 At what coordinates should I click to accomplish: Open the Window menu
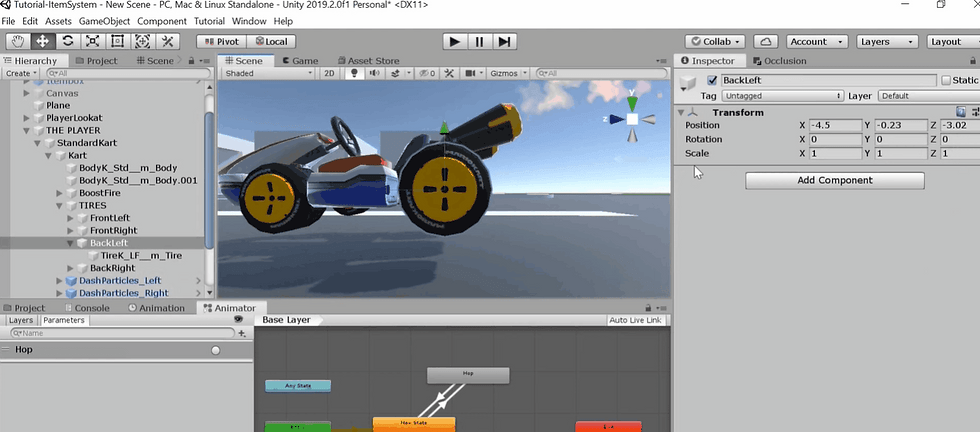click(249, 21)
